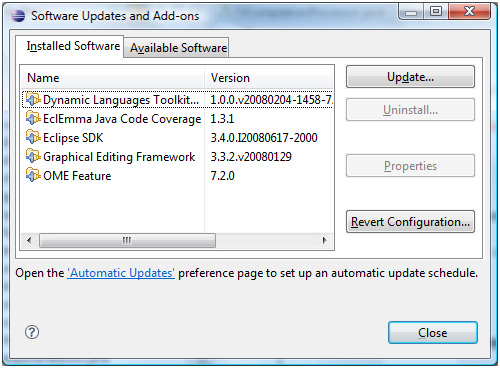
Task: Click the version cell '7.2.0'
Action: 222,176
